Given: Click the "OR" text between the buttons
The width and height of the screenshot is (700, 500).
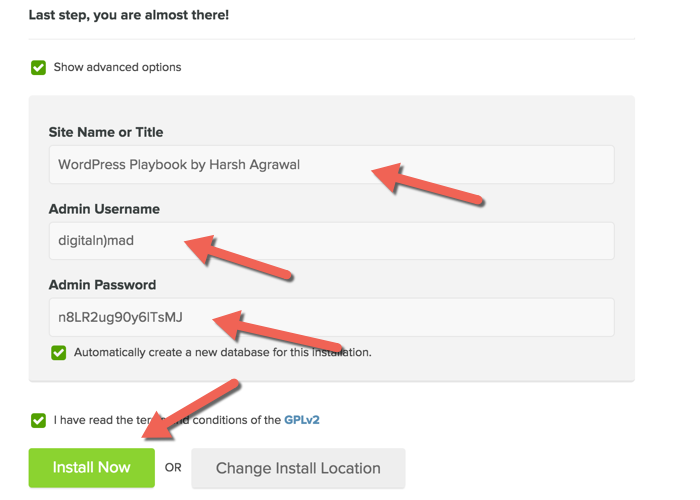Looking at the screenshot, I should (173, 468).
